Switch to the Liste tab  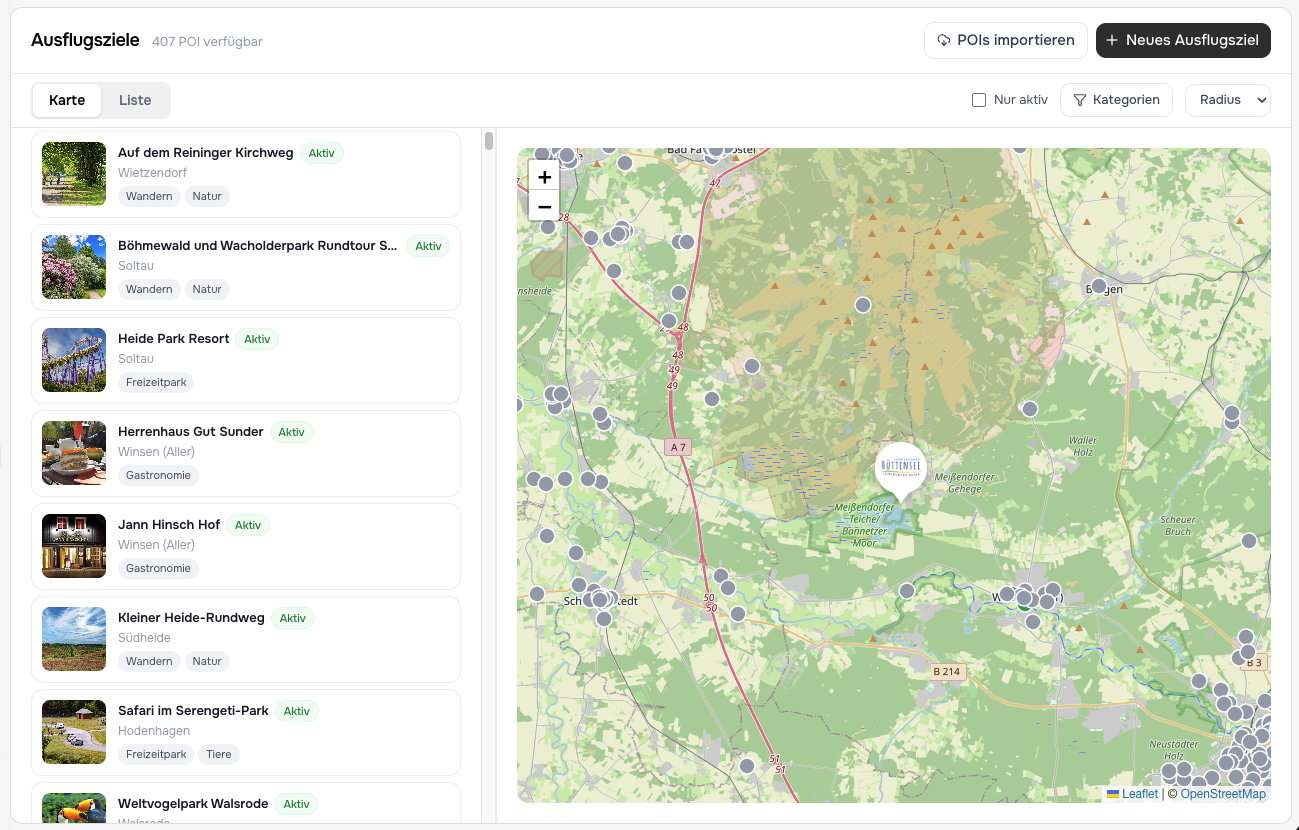tap(135, 100)
